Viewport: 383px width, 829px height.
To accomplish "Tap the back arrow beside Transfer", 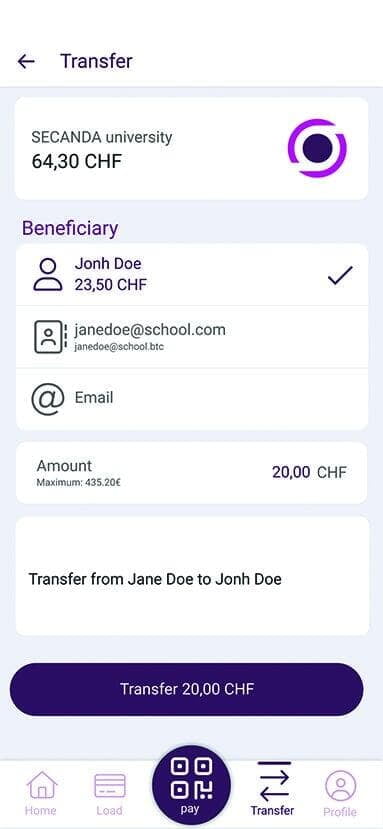I will point(26,61).
